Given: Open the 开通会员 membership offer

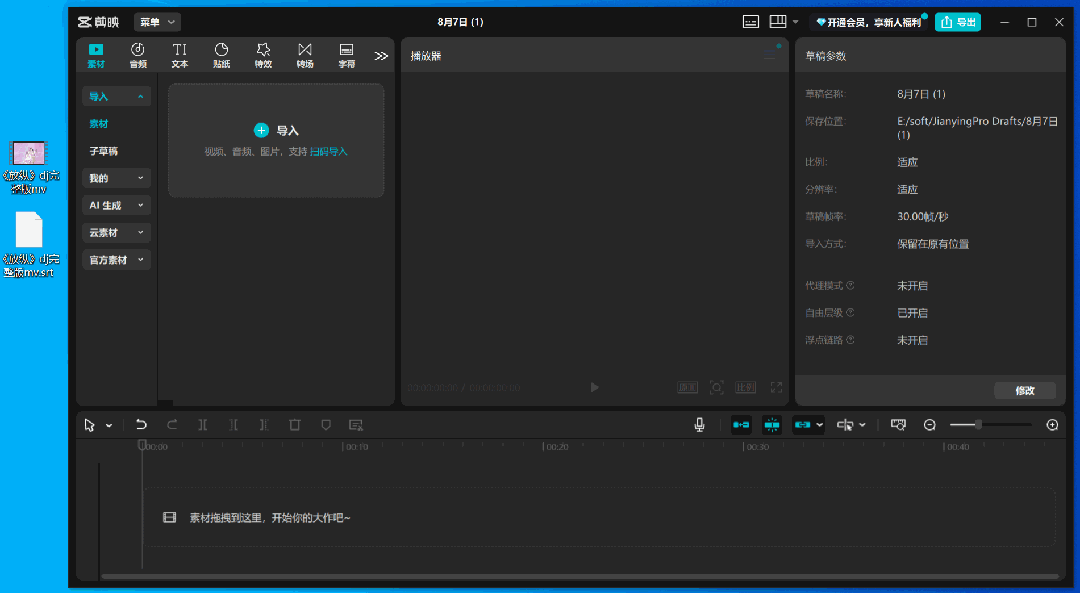Looking at the screenshot, I should pyautogui.click(x=868, y=22).
